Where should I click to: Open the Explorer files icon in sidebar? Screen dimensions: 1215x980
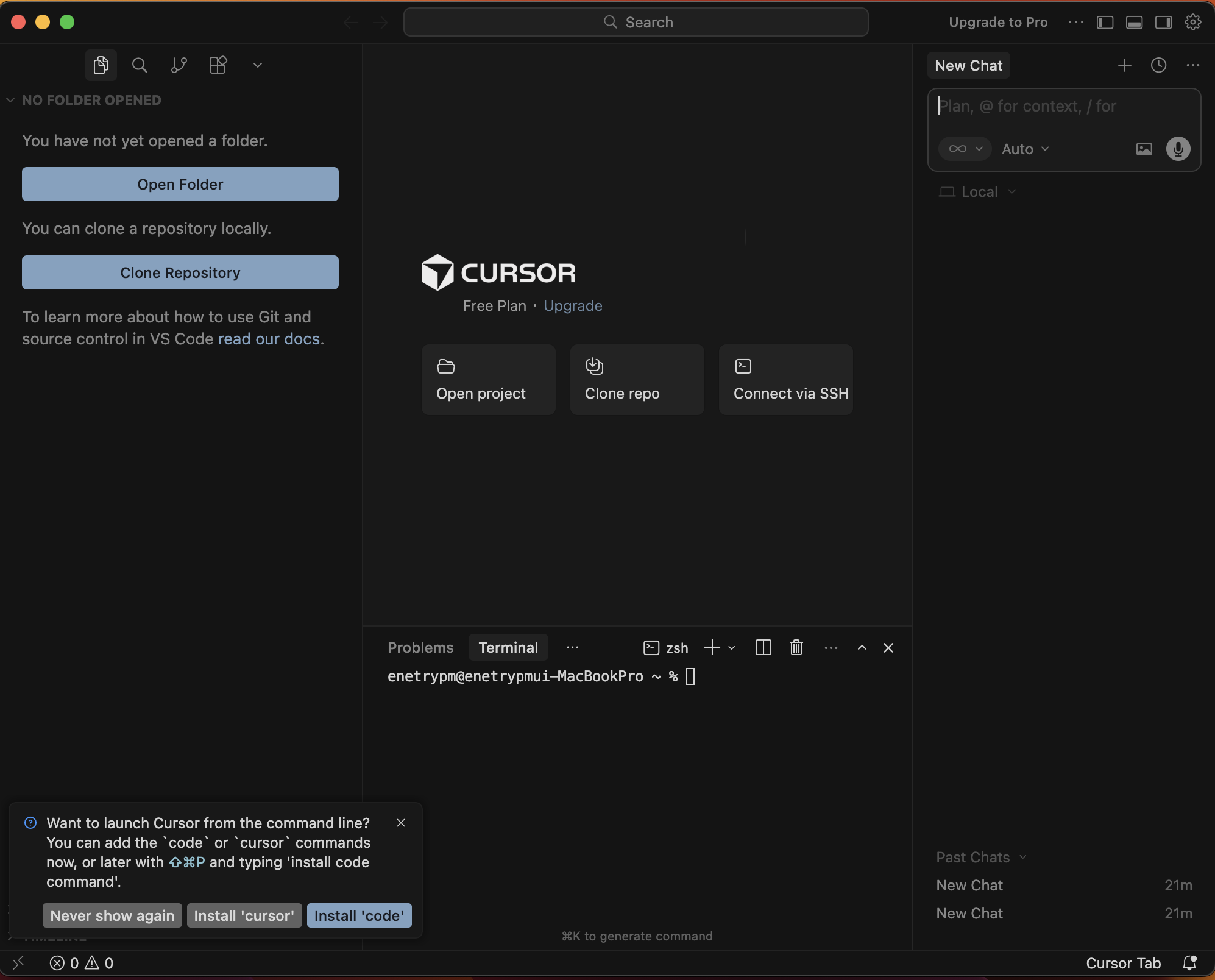click(101, 65)
